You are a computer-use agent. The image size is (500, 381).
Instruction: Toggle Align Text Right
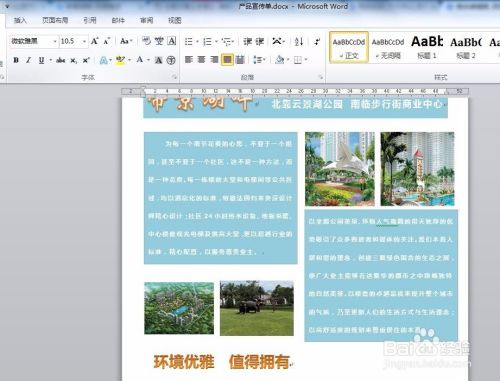(214, 60)
